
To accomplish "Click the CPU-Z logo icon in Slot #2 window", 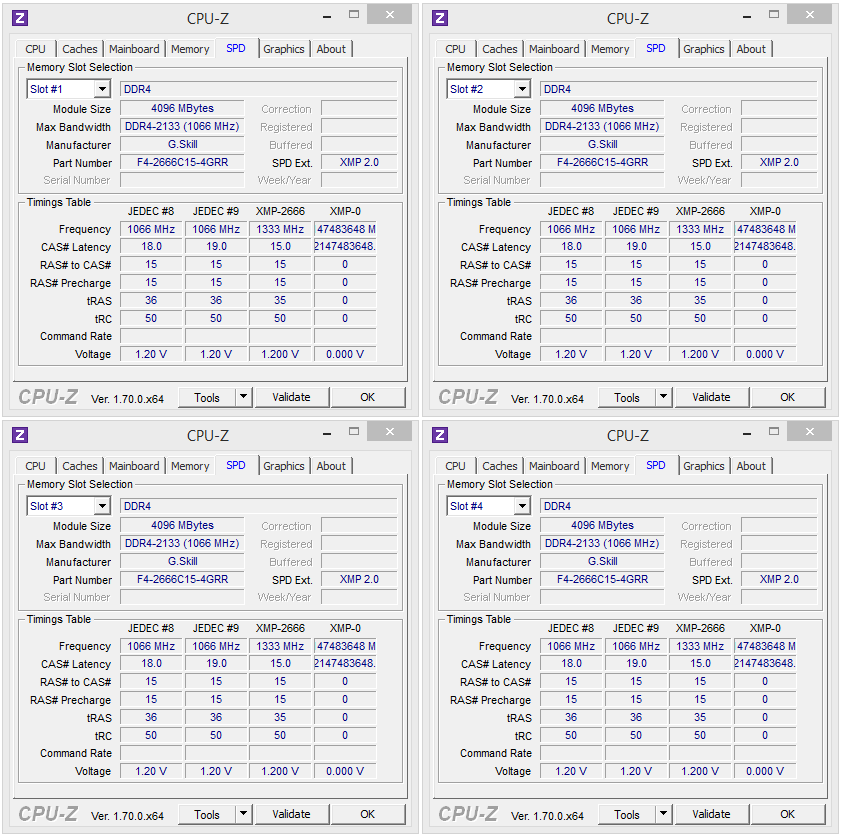I will [440, 18].
